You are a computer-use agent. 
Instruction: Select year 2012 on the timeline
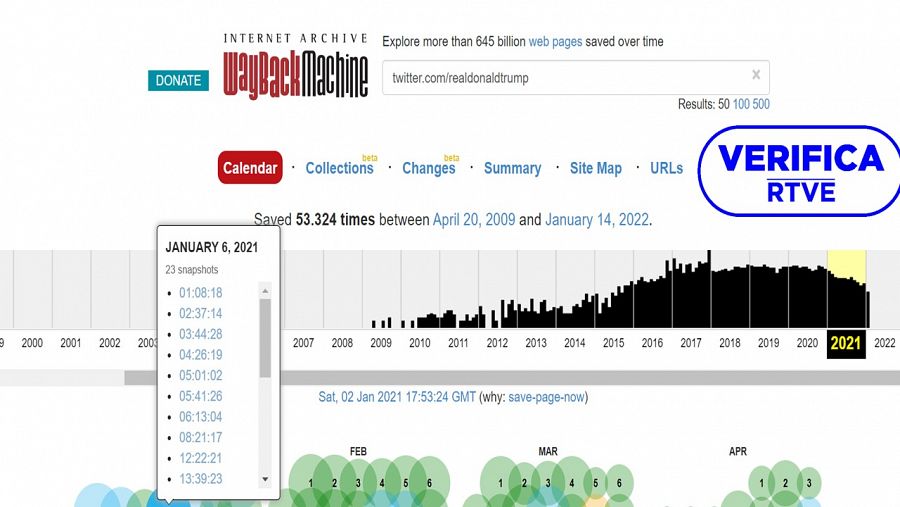click(497, 343)
